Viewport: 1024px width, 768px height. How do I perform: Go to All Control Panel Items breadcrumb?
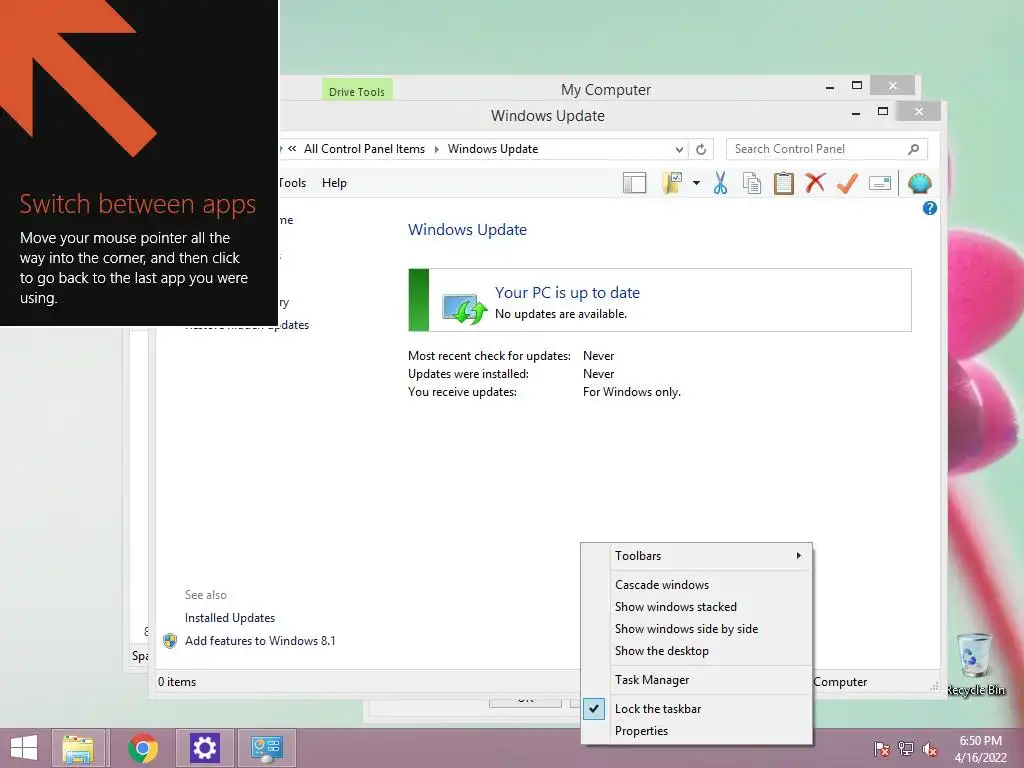364,149
